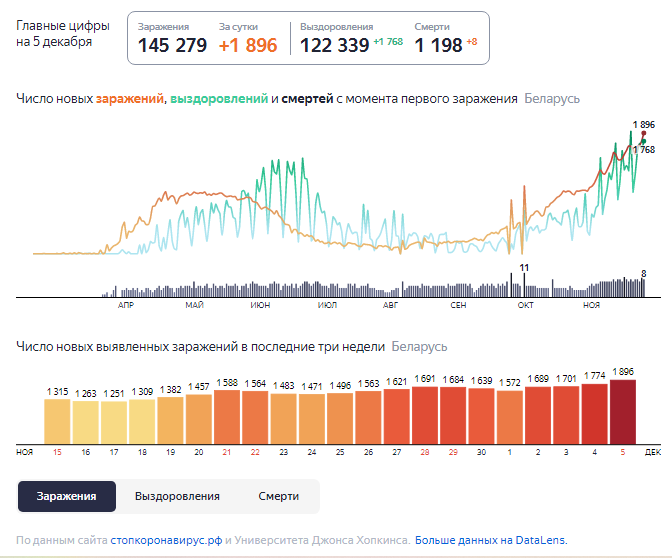Click Беларусь beside the line chart title
Viewport: 672px width, 558px height.
click(552, 99)
